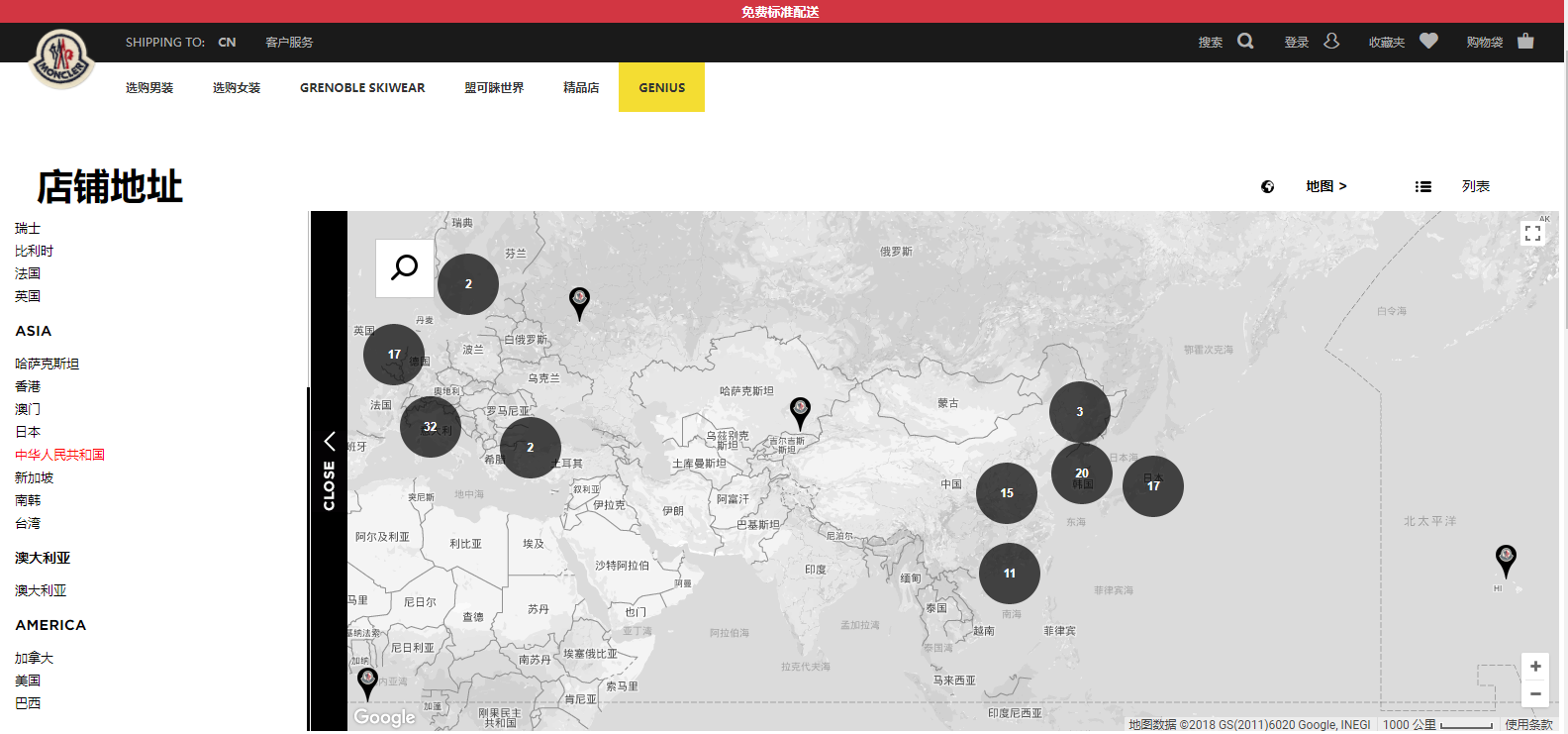Toggle fullscreen map view

click(x=1532, y=234)
